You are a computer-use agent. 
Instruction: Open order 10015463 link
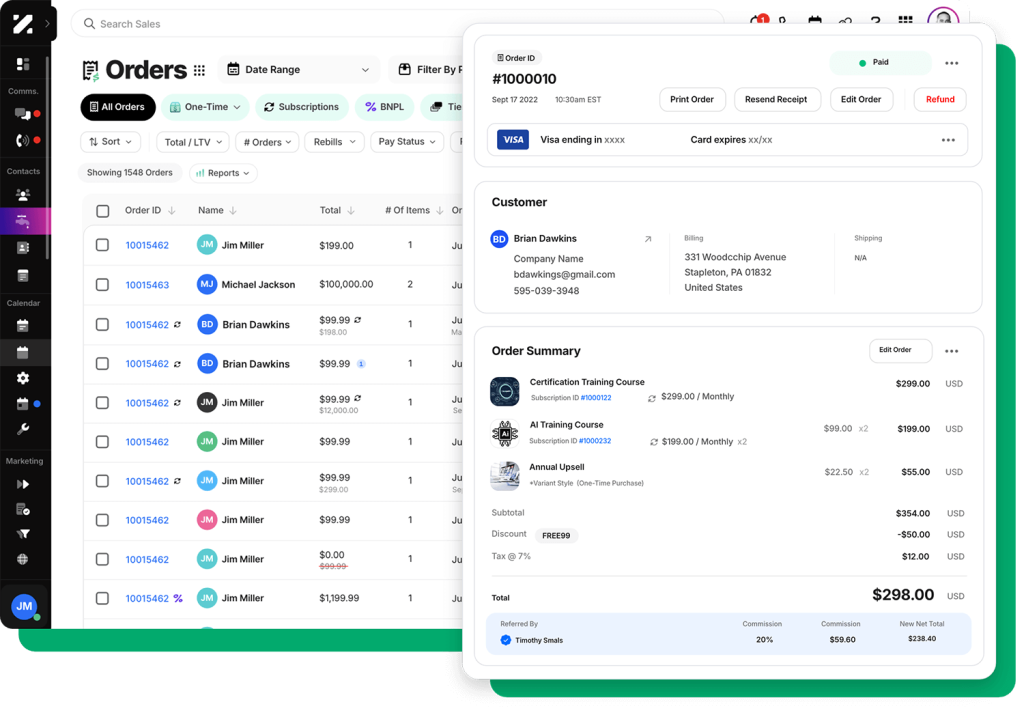[x=147, y=285]
